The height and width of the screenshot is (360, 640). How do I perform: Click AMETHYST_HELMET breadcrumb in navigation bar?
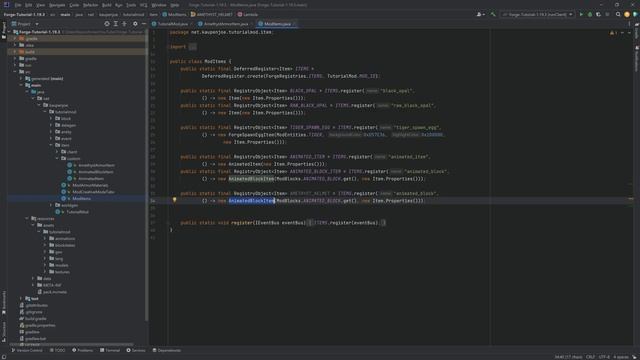pos(211,14)
